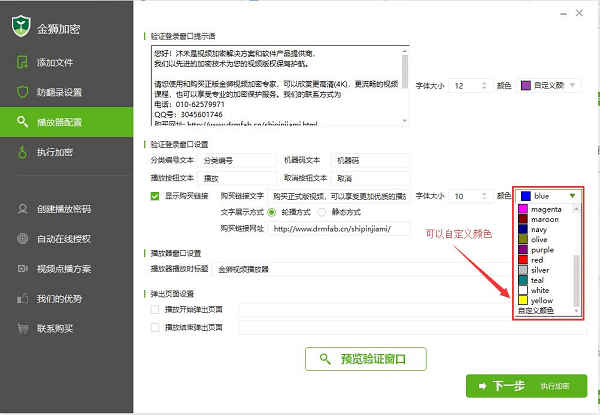Choose red from color list
This screenshot has width=600, height=415.
point(545,260)
